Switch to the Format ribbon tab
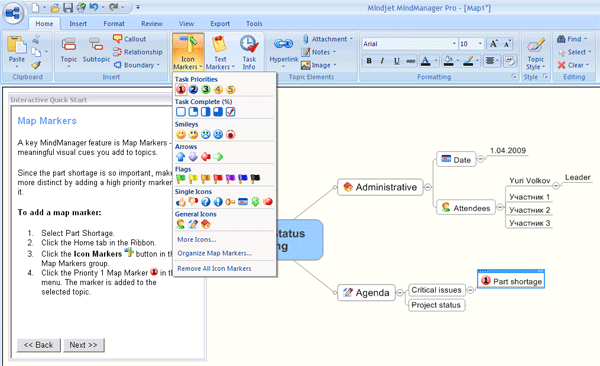The image size is (600, 366). point(114,24)
